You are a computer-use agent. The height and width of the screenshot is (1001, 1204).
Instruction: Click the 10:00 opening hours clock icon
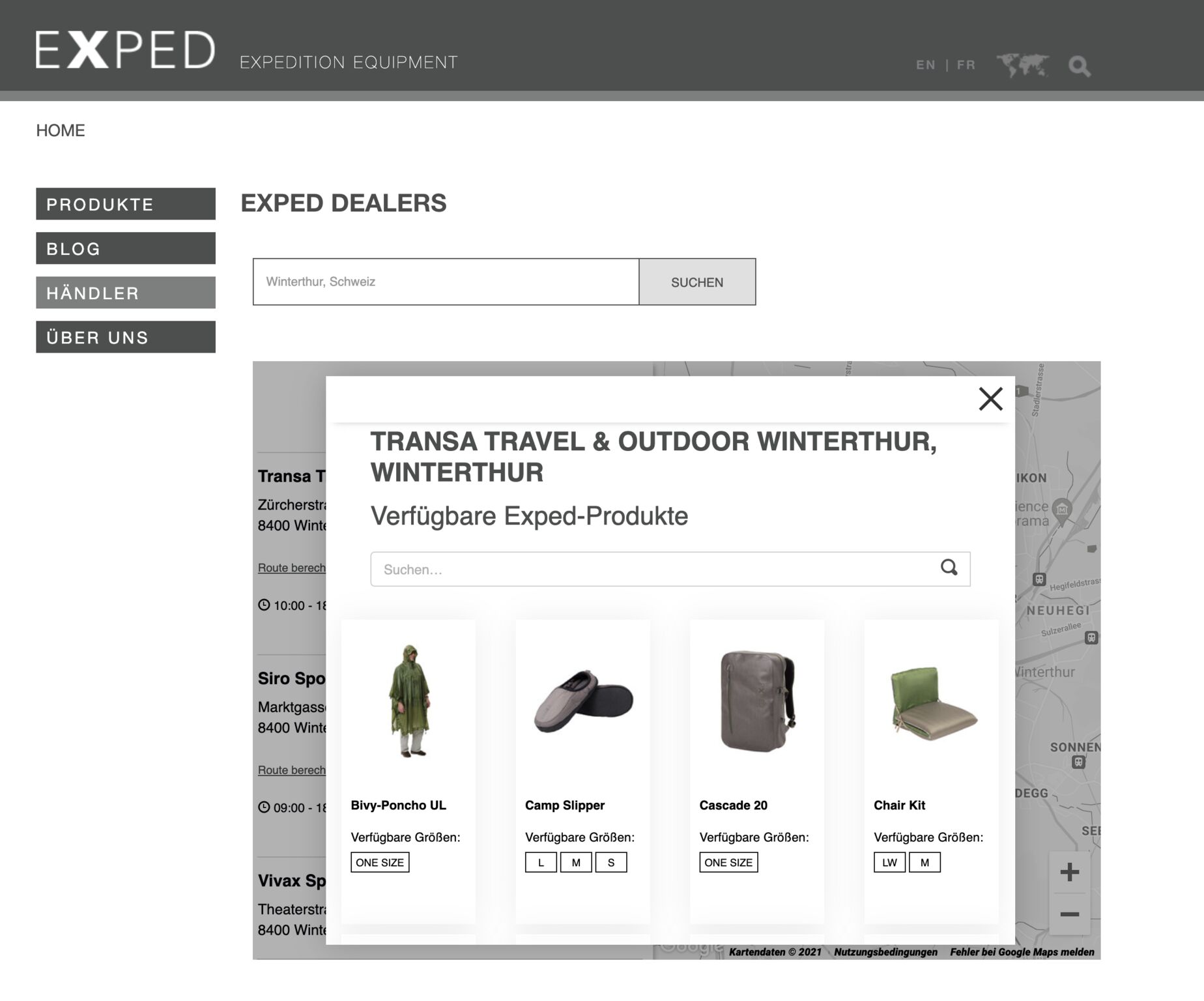pos(264,605)
